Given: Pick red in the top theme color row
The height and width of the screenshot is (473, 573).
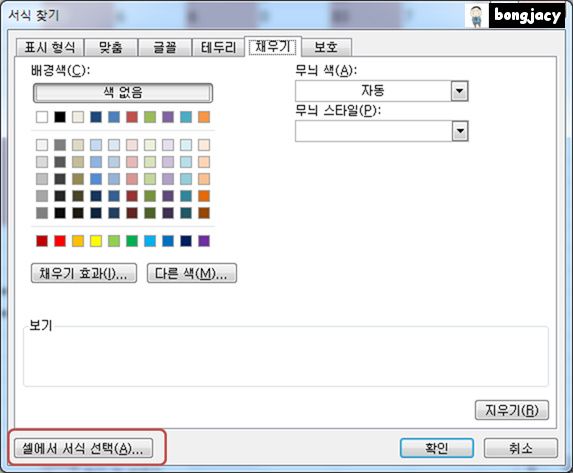Looking at the screenshot, I should point(132,117).
